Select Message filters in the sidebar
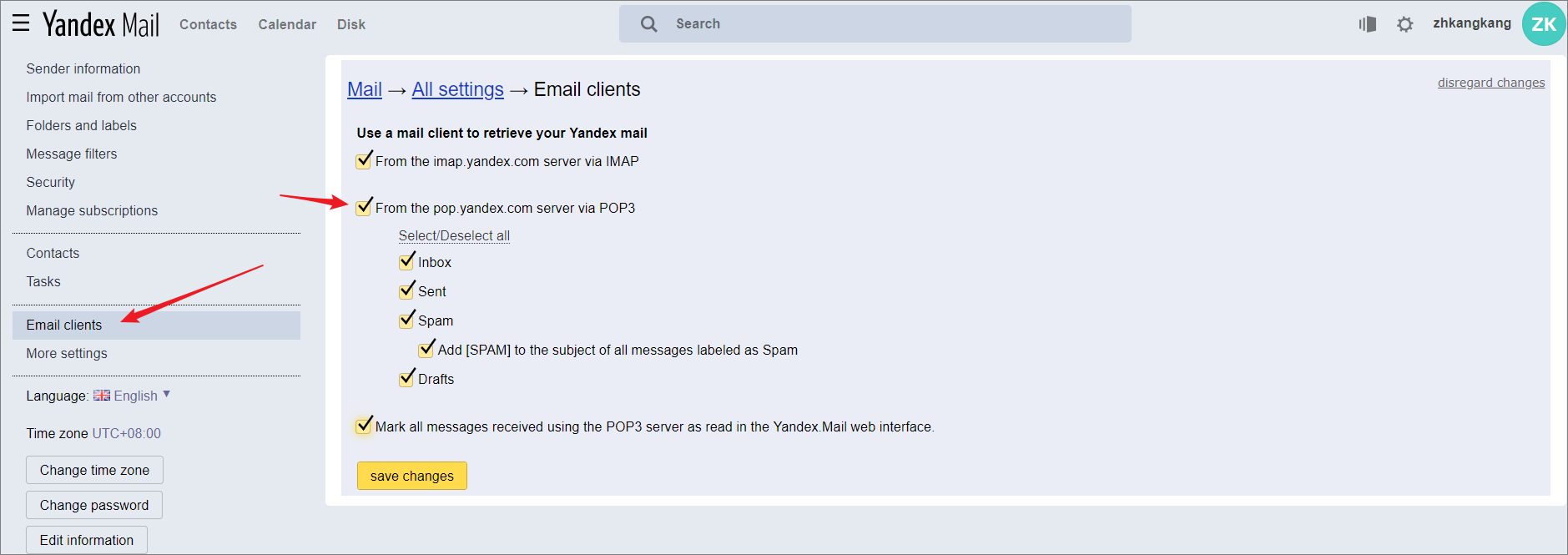Screen dimensions: 1568x555 (x=72, y=154)
